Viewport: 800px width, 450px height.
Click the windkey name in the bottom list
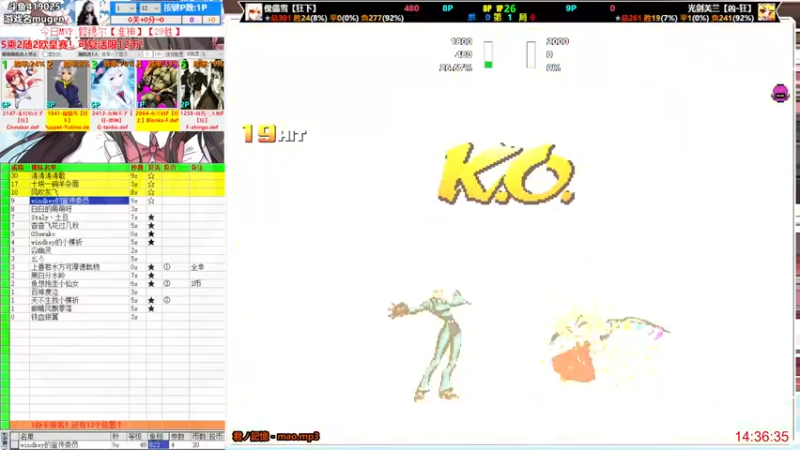[x=49, y=445]
